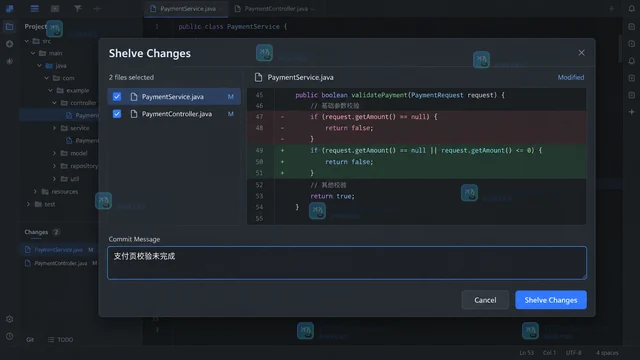Click the clock history icon at bottom left
Screen dimensions: 640x360
point(9,336)
